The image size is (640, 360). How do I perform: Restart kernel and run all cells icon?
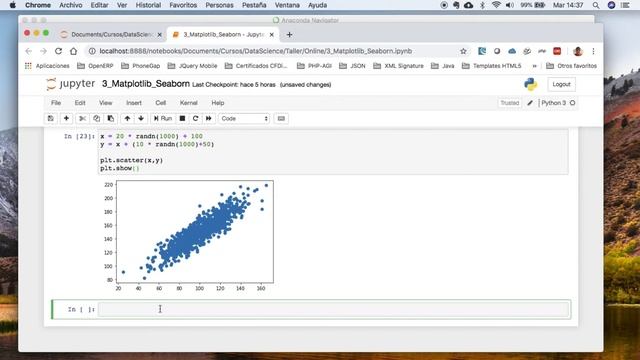209,118
